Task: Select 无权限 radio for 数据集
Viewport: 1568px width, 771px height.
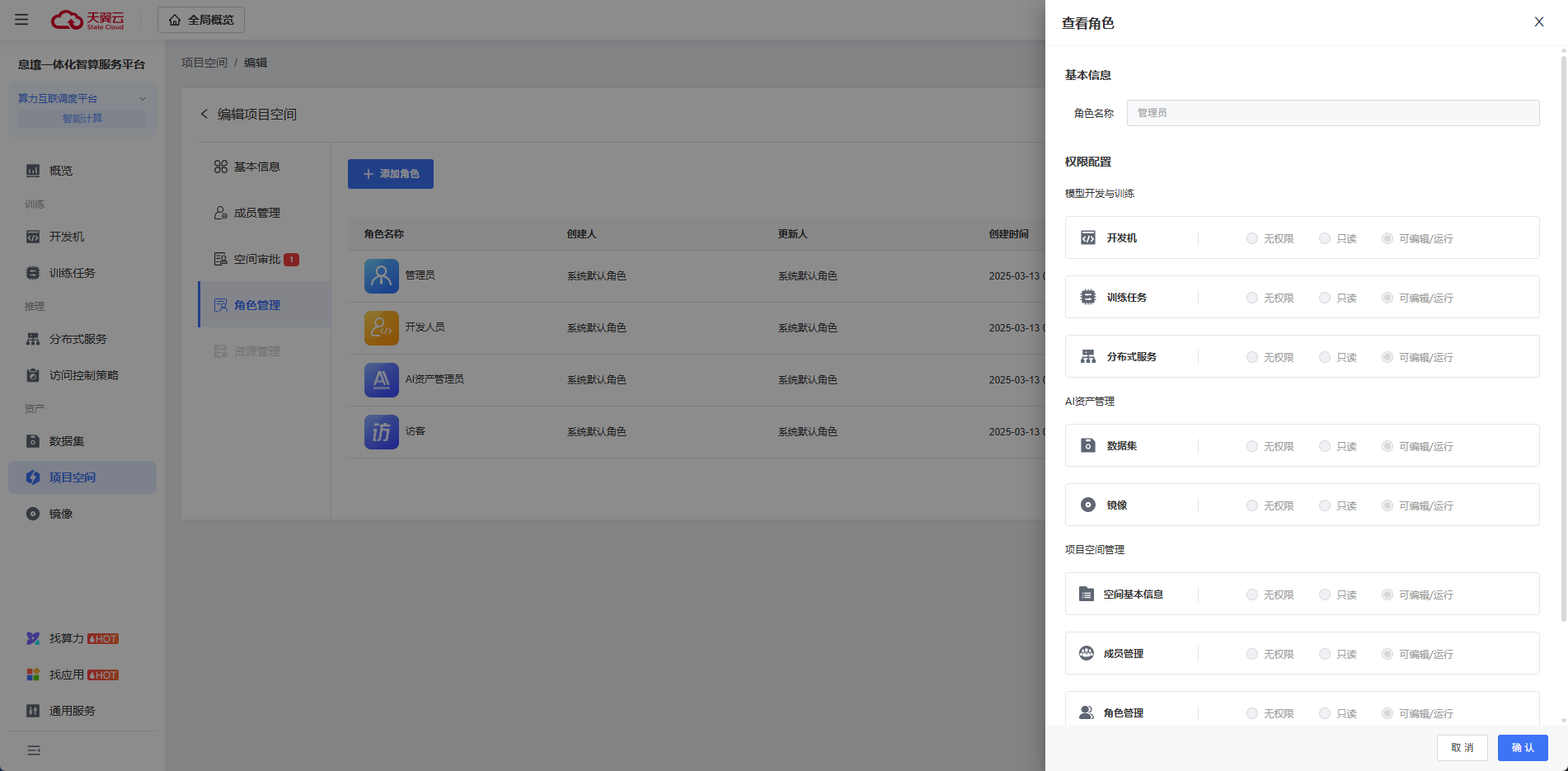Action: [1252, 446]
